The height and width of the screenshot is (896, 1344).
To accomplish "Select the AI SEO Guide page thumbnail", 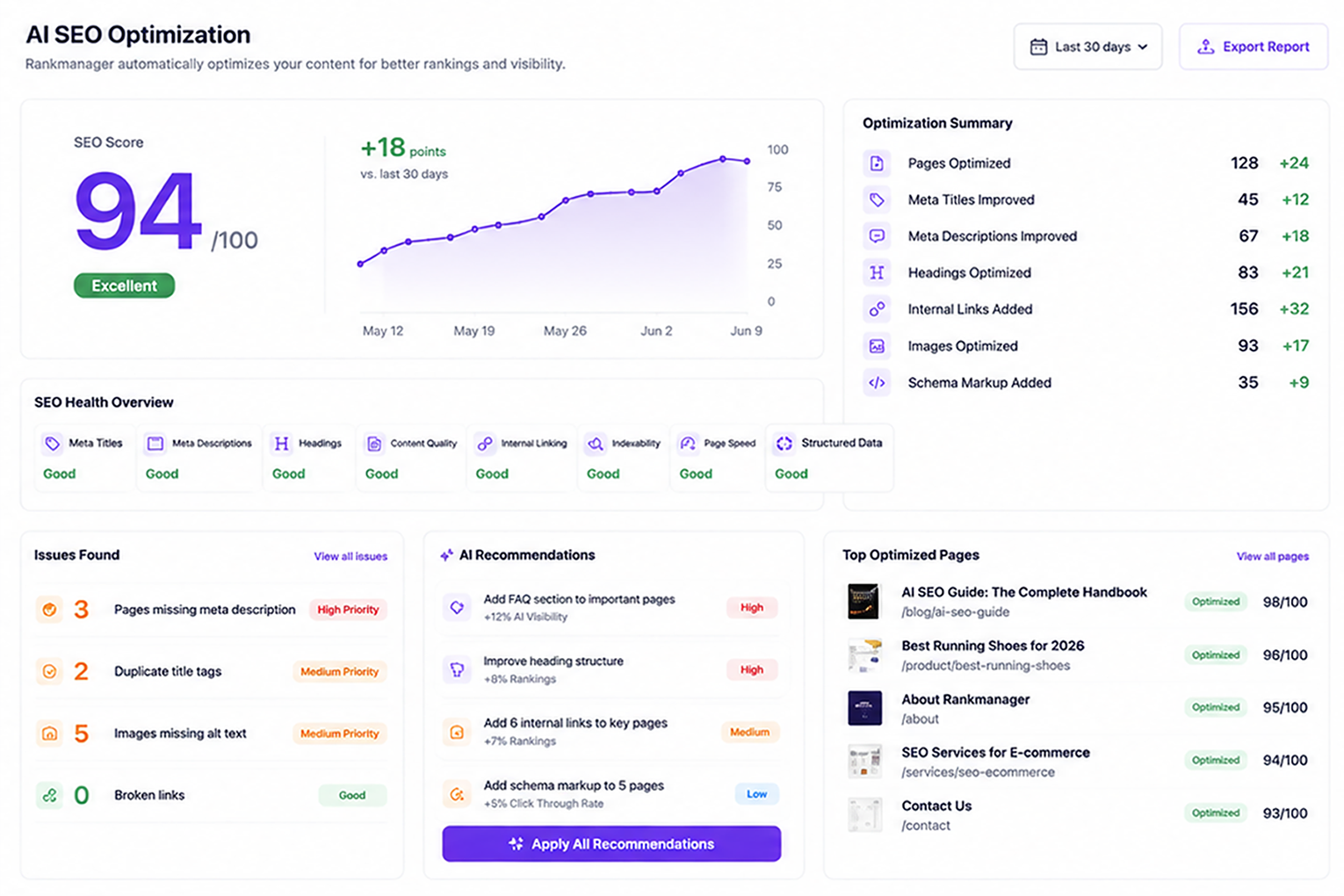I will 864,602.
